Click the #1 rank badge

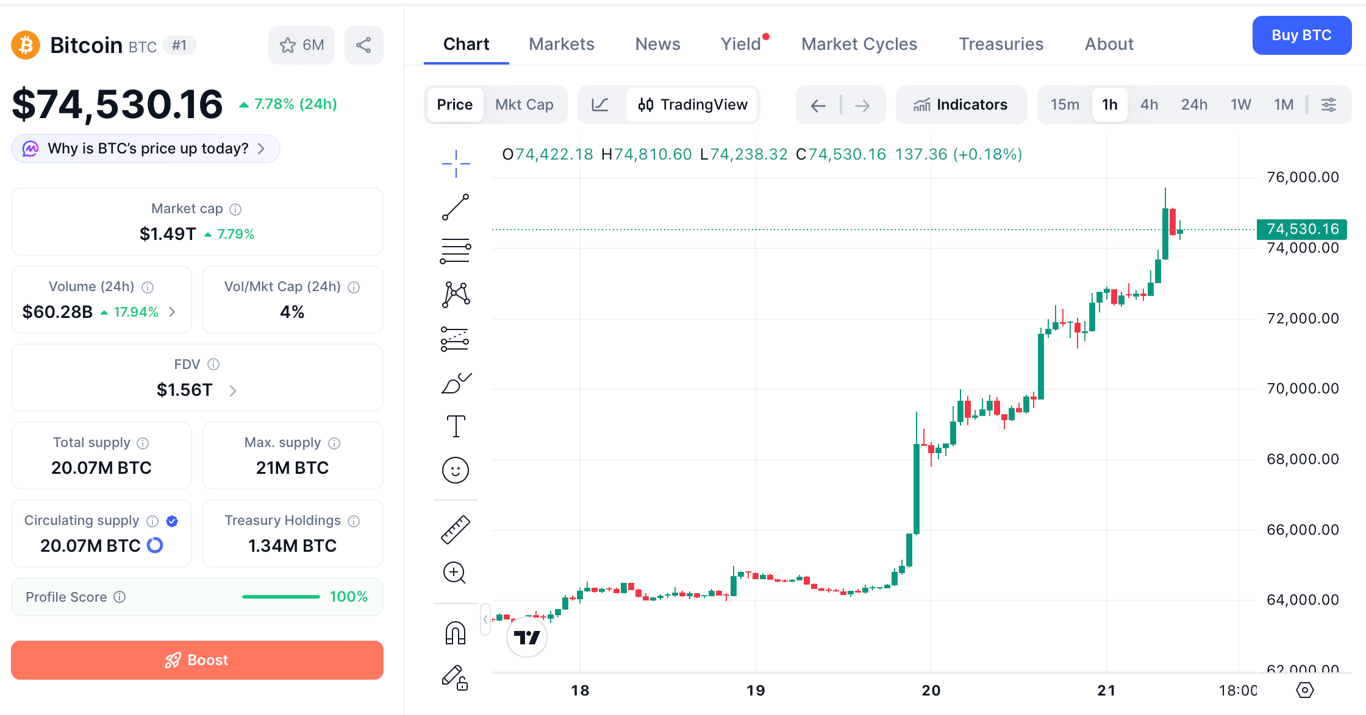tap(180, 45)
